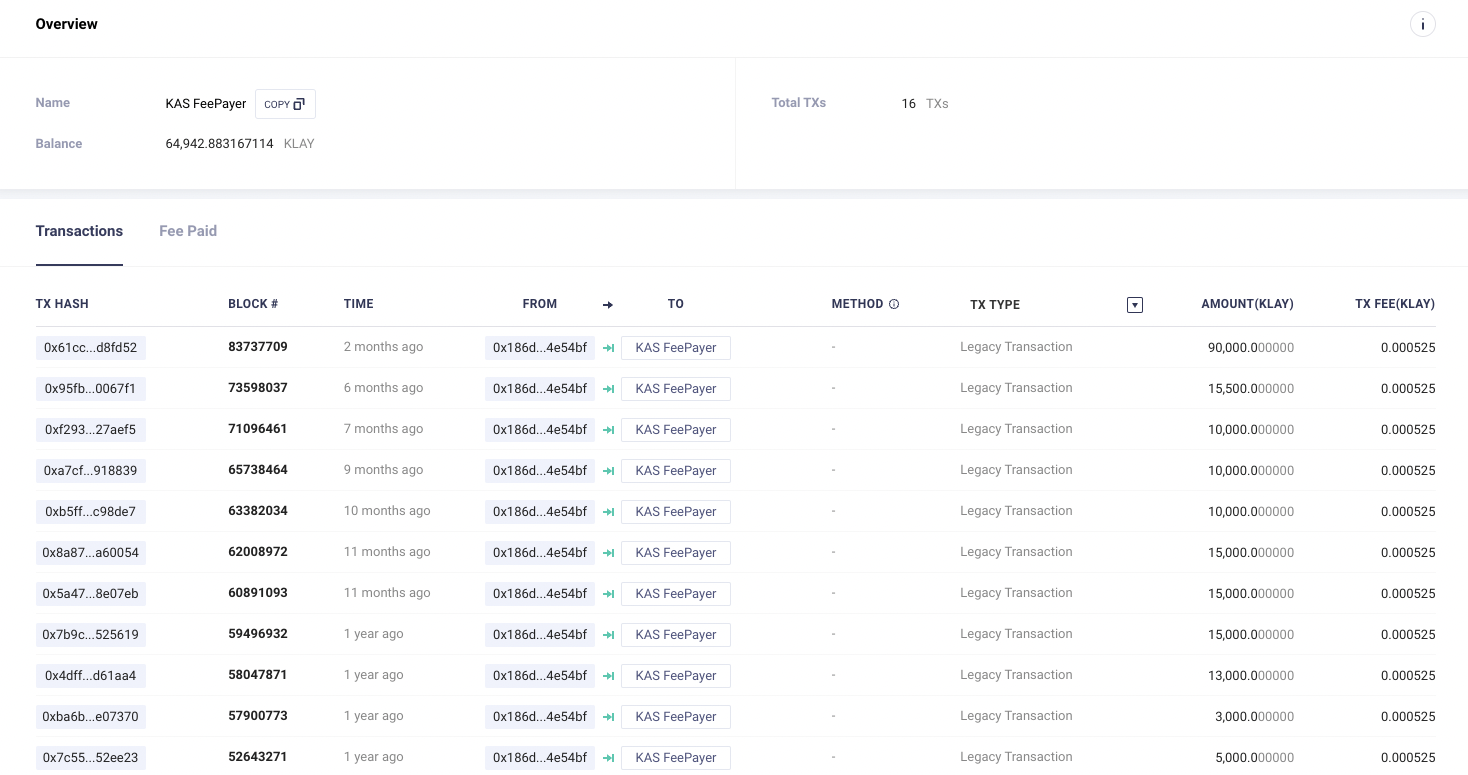Open the info icon beside Overview

pos(1422,24)
